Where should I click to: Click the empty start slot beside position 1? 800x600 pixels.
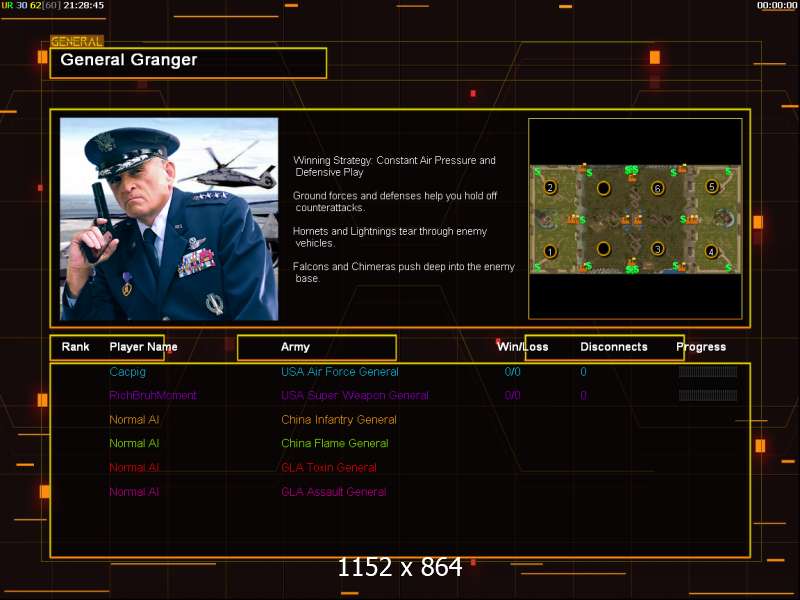click(x=603, y=248)
